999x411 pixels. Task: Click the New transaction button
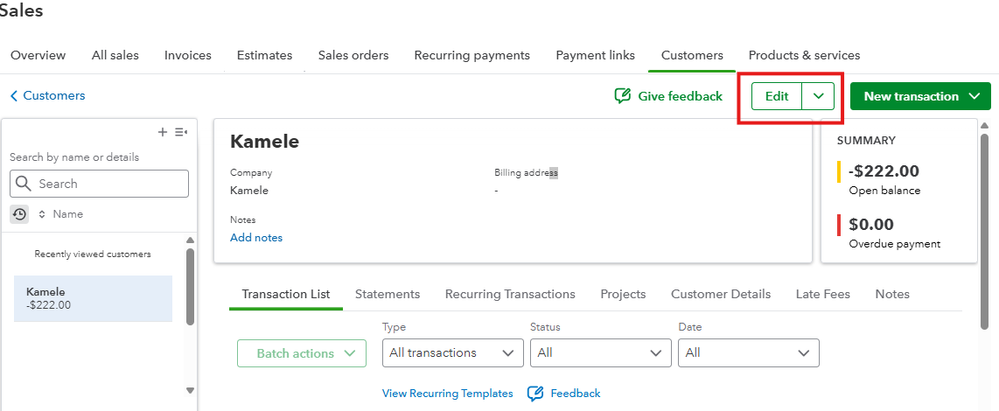coord(920,96)
